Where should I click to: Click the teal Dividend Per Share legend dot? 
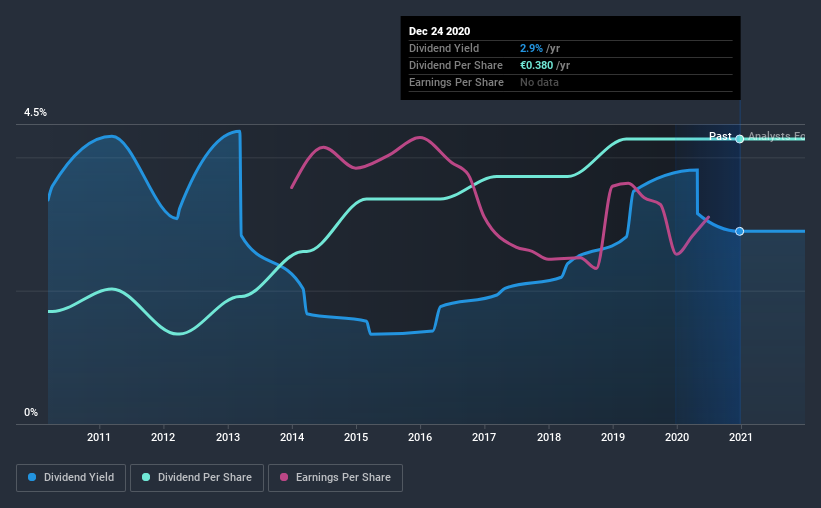pos(146,477)
